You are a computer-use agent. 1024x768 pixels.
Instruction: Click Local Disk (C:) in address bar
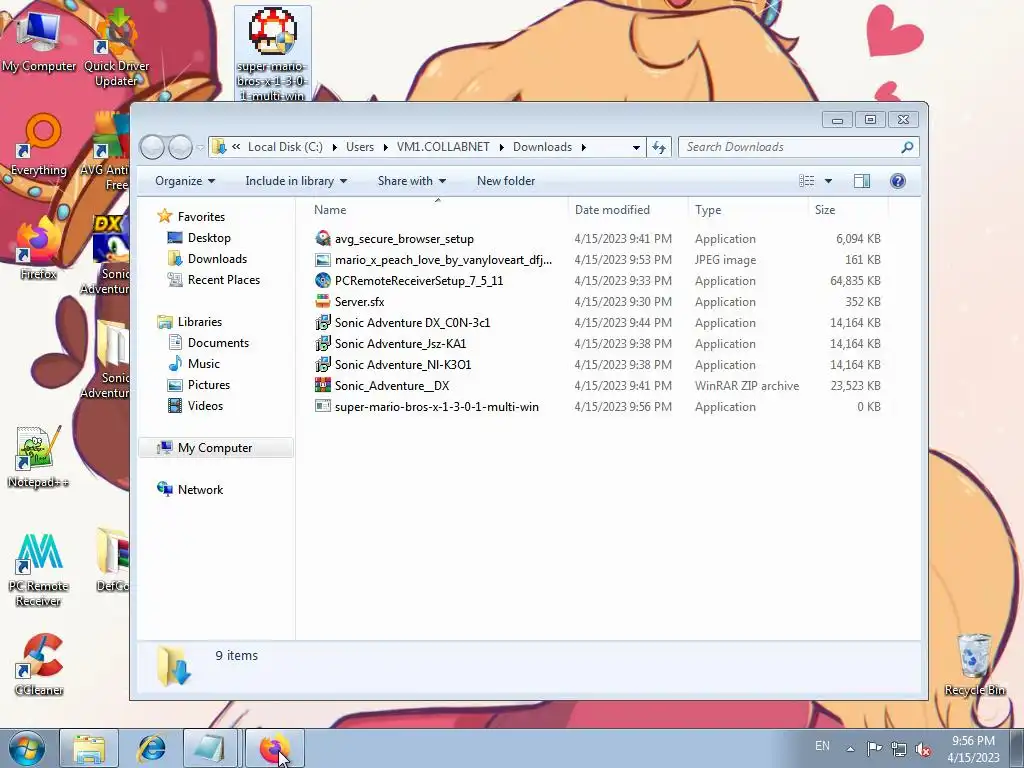tap(285, 147)
